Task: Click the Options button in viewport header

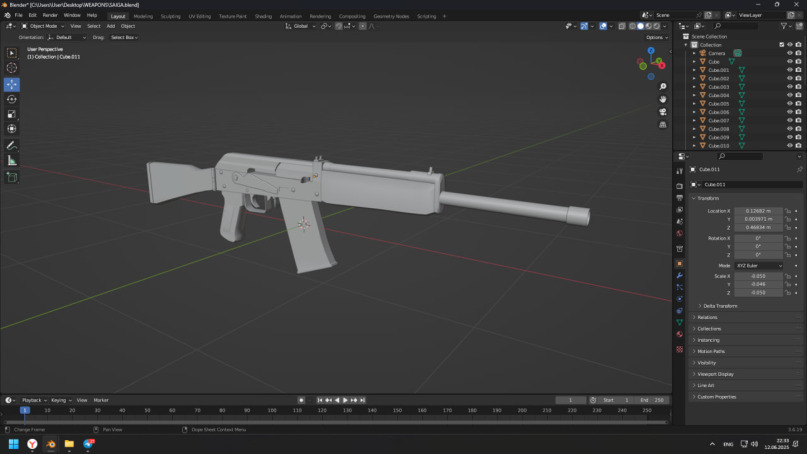Action: [x=656, y=37]
